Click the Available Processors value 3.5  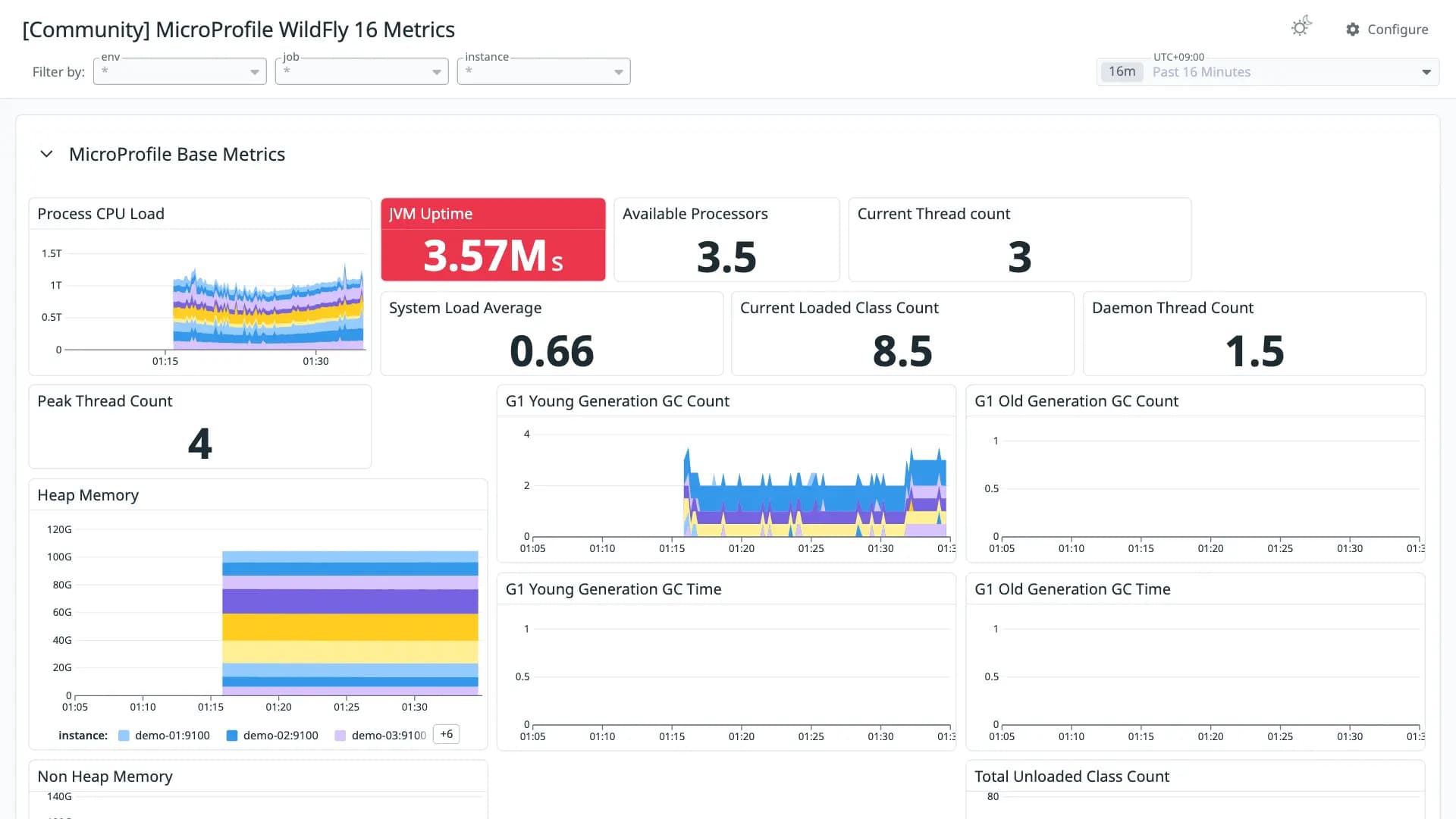click(726, 257)
